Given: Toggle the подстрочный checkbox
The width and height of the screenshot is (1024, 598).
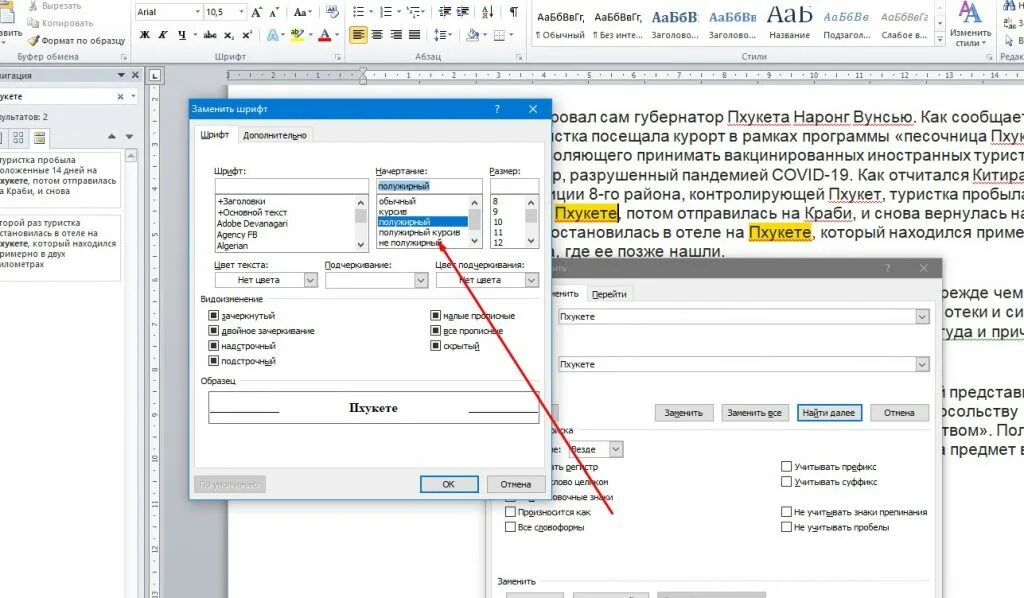Looking at the screenshot, I should click(x=213, y=360).
